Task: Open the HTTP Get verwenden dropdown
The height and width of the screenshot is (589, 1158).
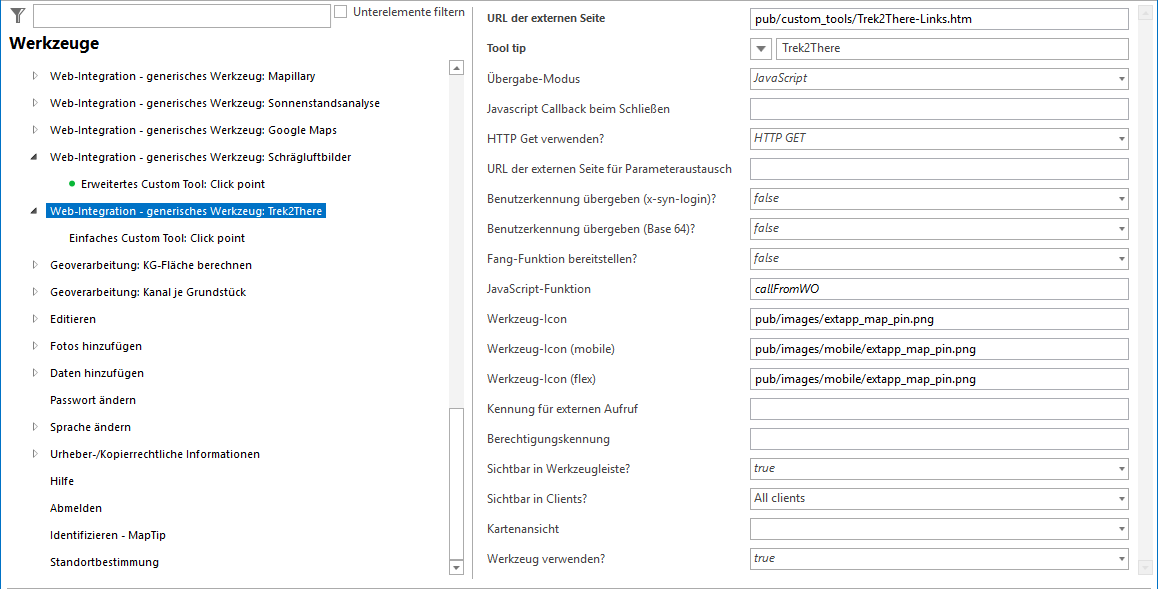Action: (x=938, y=138)
